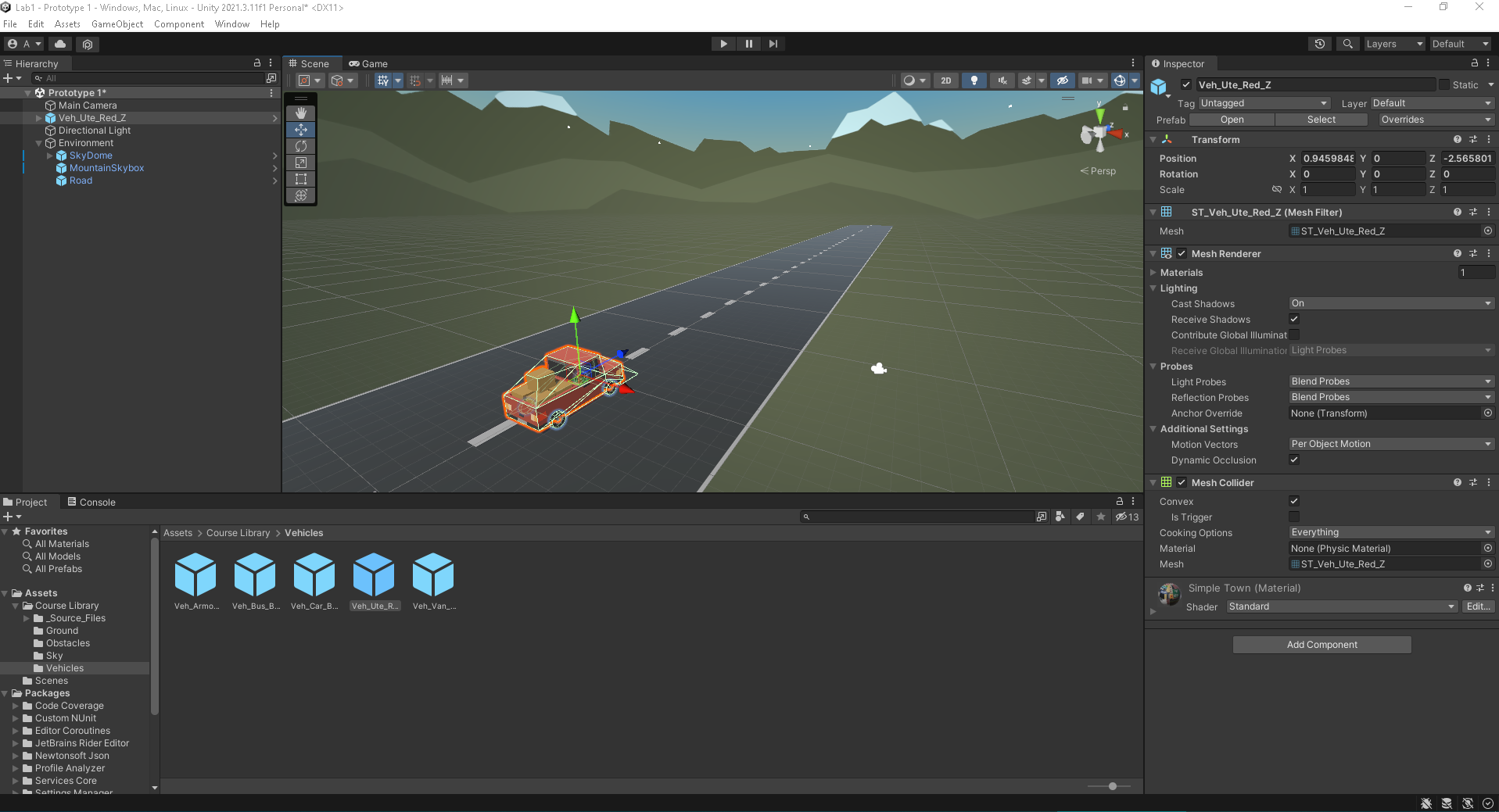Enable the Is Trigger checkbox
Image resolution: width=1499 pixels, height=812 pixels.
(1294, 517)
